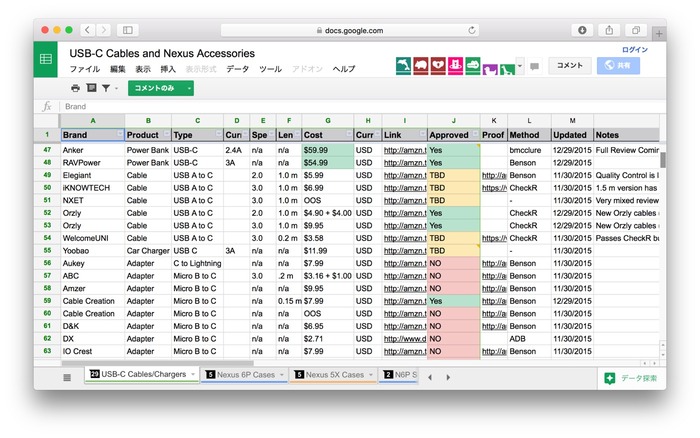This screenshot has width=700, height=438.
Task: Open the ファイル menu
Action: pos(85,69)
